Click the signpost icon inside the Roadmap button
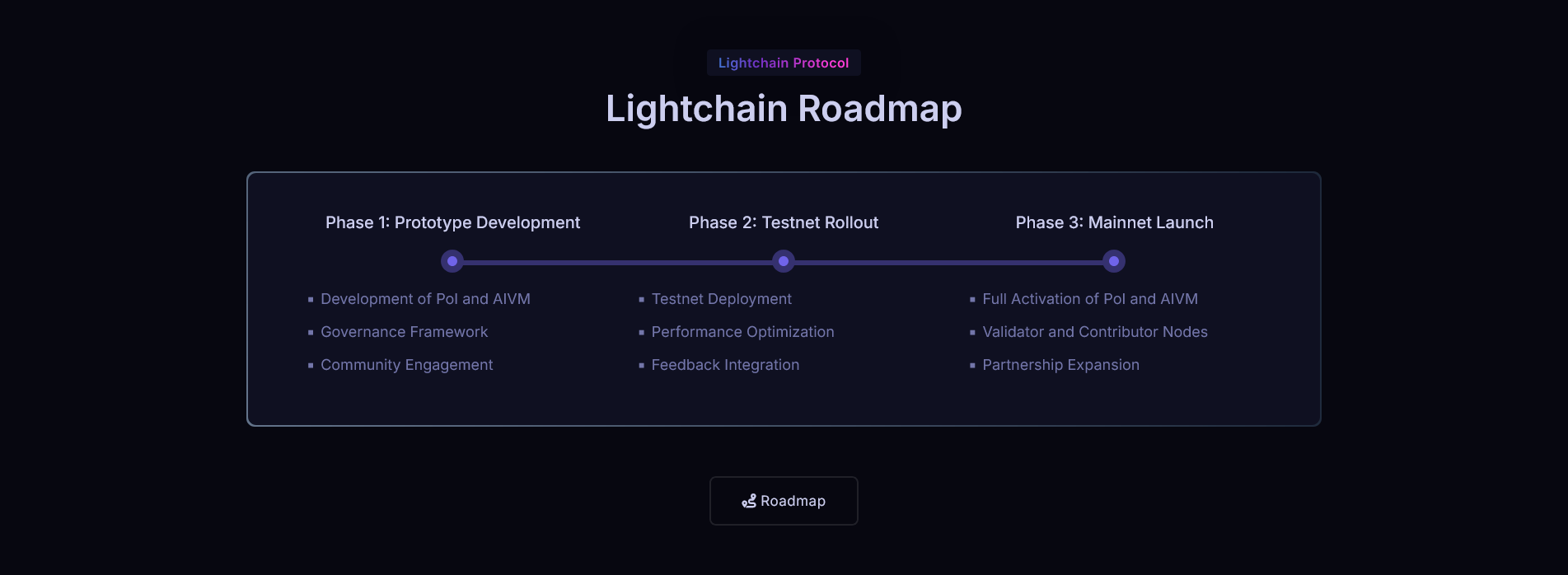This screenshot has height=575, width=1568. 749,500
